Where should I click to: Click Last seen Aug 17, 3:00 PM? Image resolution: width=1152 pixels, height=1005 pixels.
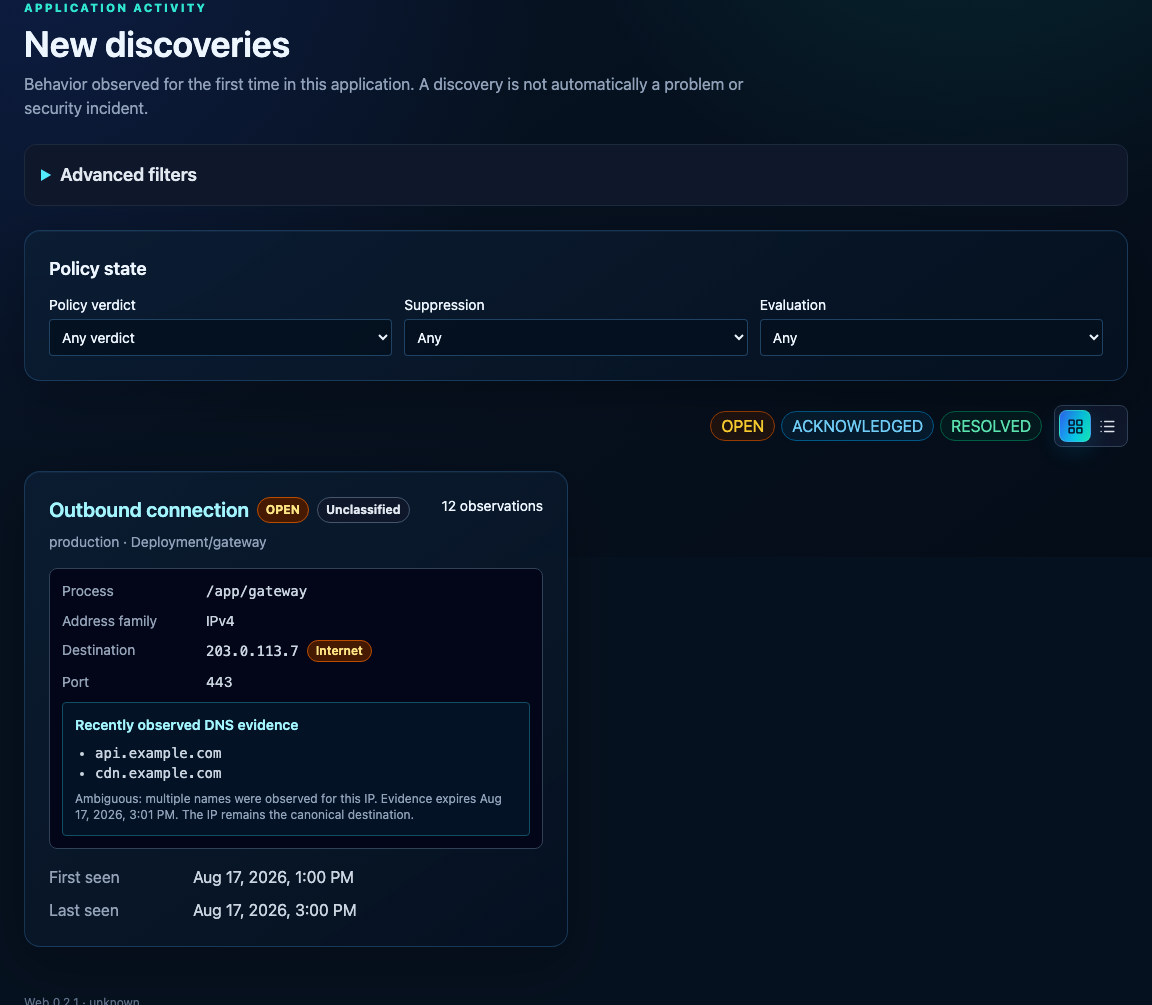pos(275,910)
